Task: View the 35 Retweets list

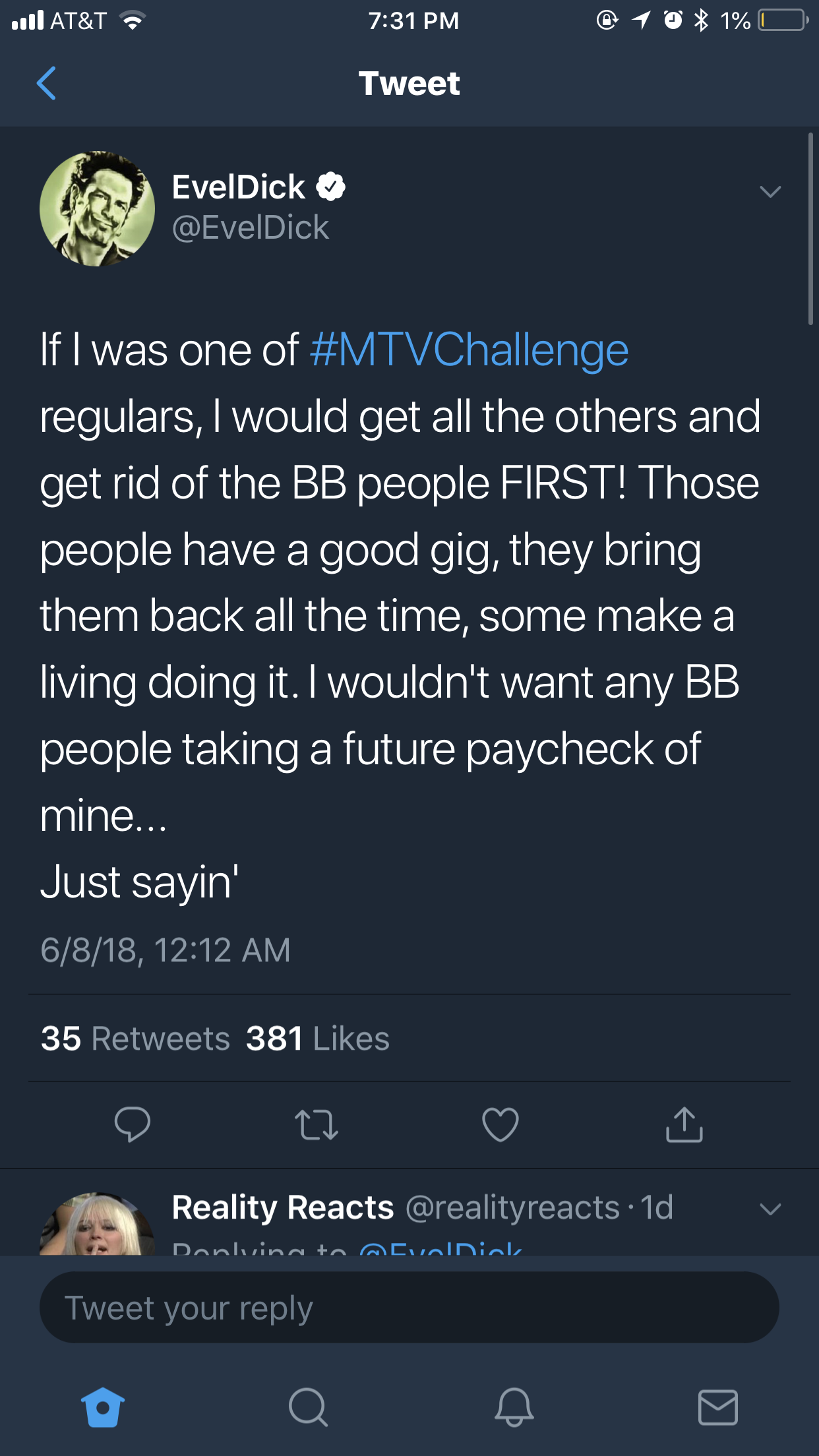Action: [135, 1039]
